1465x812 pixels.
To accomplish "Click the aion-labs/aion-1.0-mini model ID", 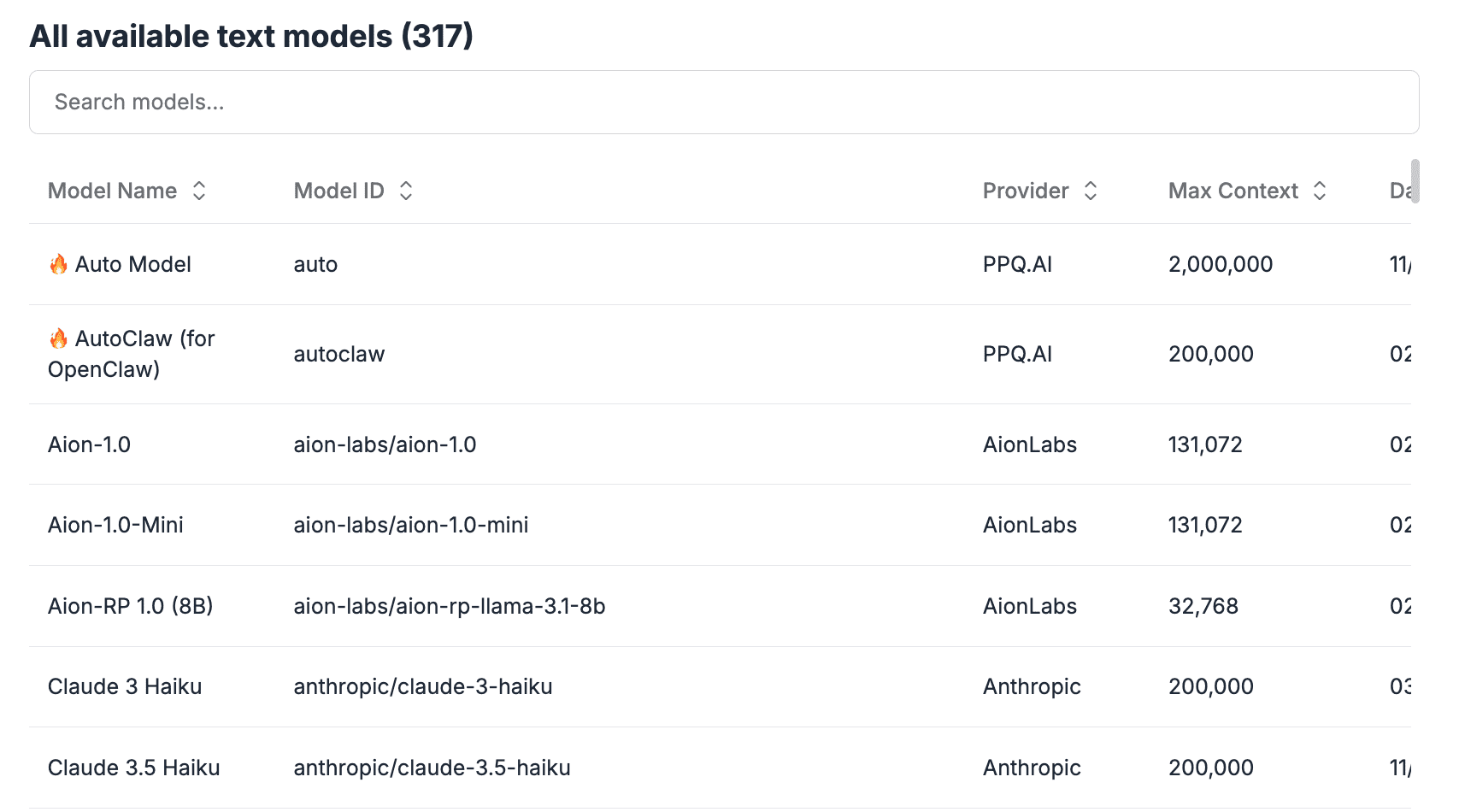I will coord(411,525).
